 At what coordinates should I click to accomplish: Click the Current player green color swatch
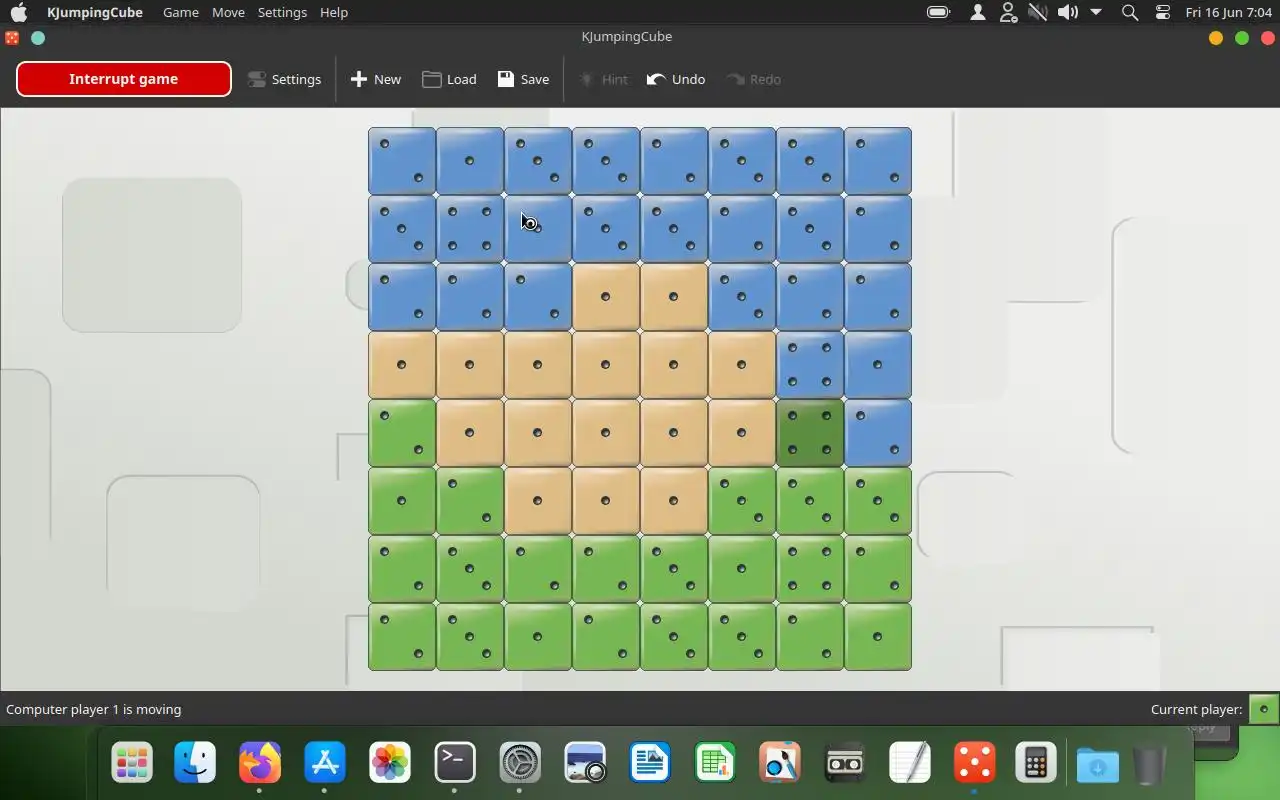tap(1264, 709)
